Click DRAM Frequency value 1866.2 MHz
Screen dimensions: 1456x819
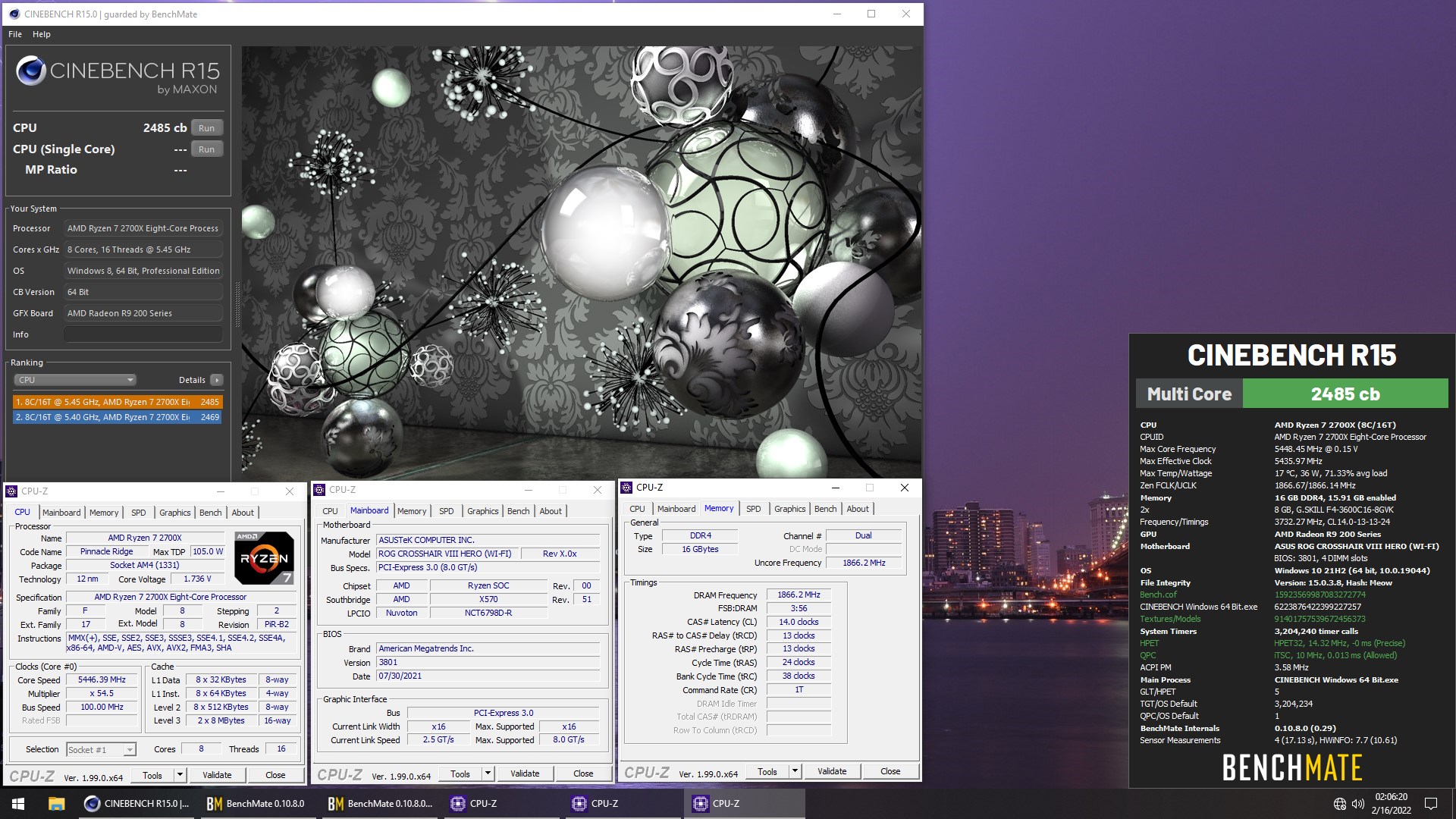point(799,595)
